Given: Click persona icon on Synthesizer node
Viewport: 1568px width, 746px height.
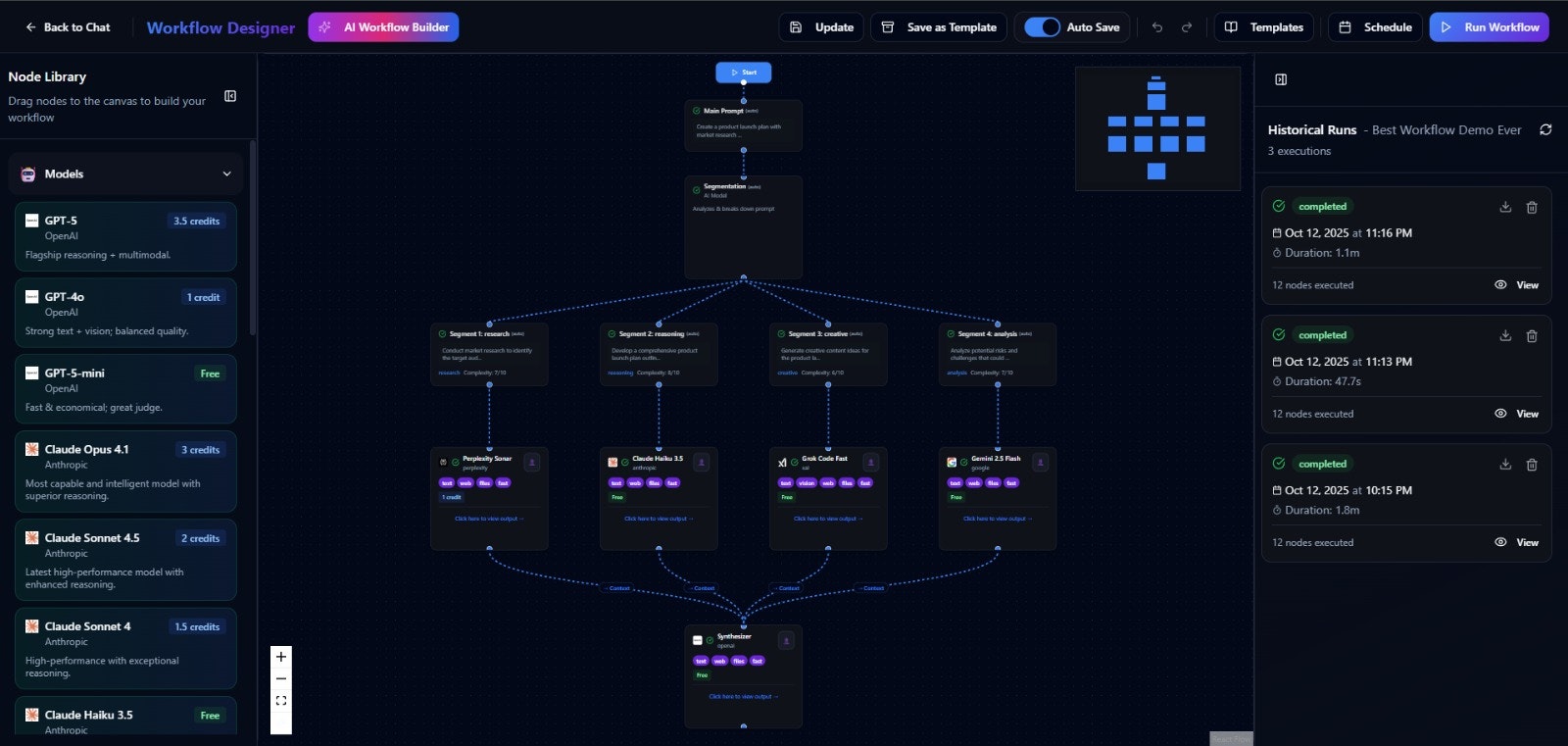Looking at the screenshot, I should (x=786, y=640).
